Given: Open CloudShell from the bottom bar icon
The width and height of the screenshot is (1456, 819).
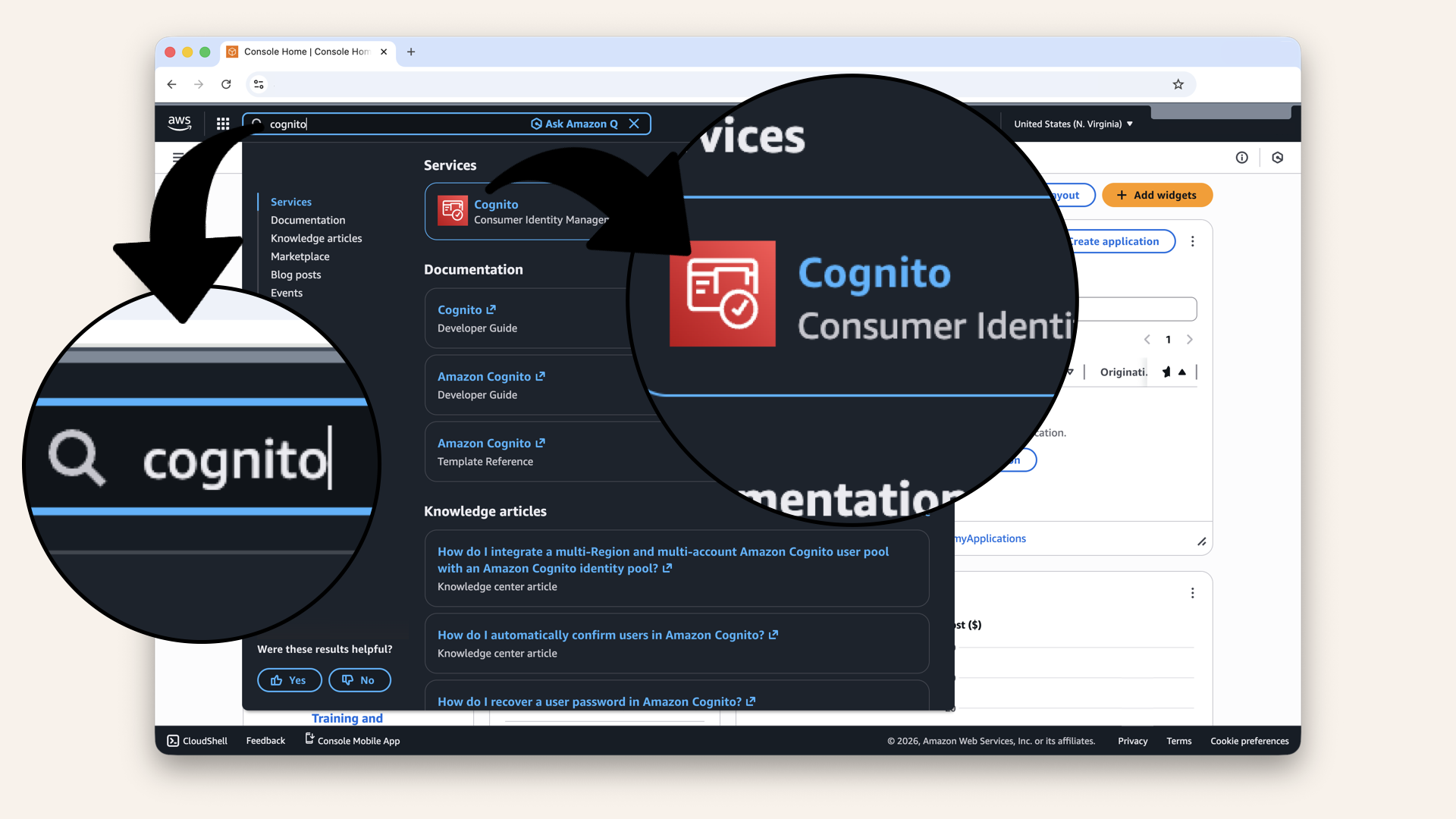Looking at the screenshot, I should tap(174, 740).
